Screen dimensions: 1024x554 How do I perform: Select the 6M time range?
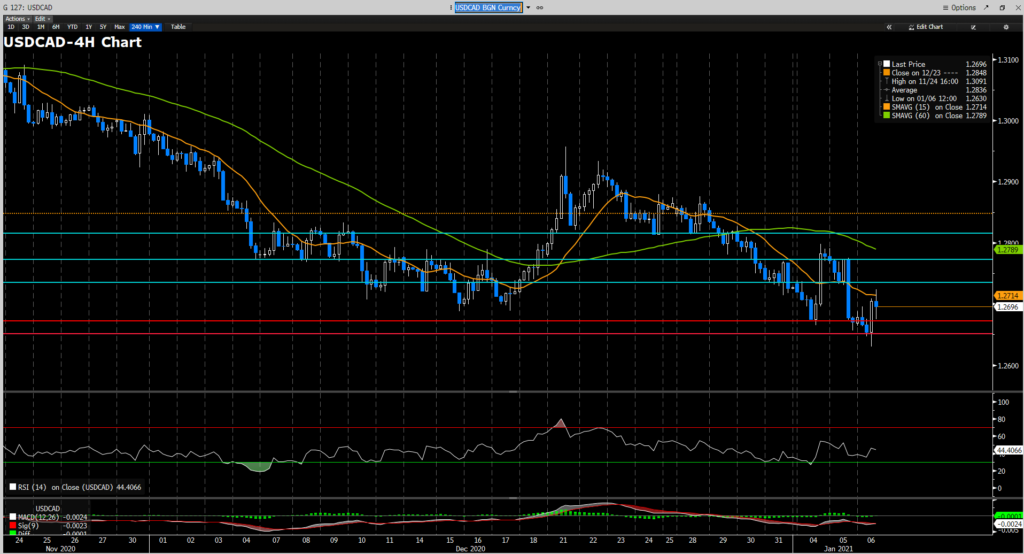pyautogui.click(x=56, y=27)
